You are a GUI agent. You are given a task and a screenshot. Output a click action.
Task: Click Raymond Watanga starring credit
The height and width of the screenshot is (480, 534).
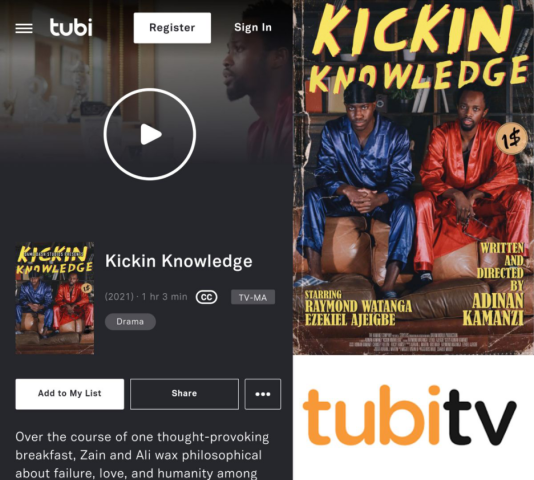358,306
